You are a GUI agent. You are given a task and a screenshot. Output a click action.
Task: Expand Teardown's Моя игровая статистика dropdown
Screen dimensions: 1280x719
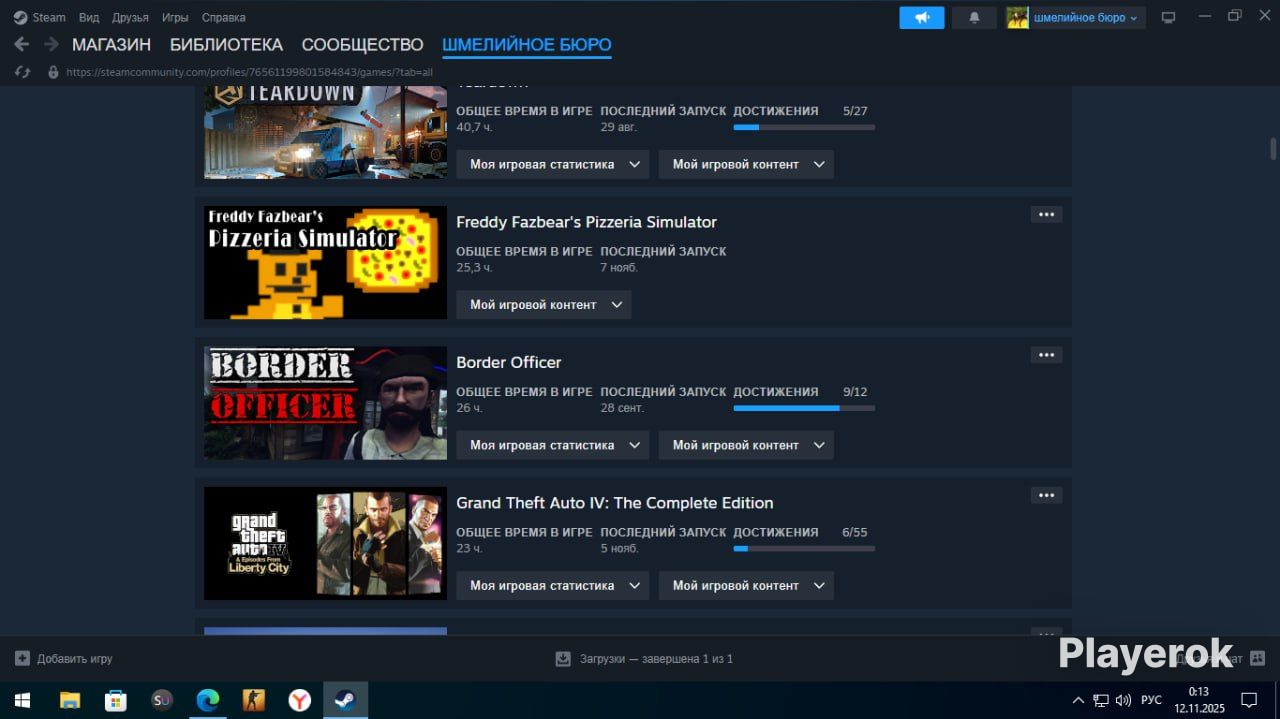coord(553,164)
